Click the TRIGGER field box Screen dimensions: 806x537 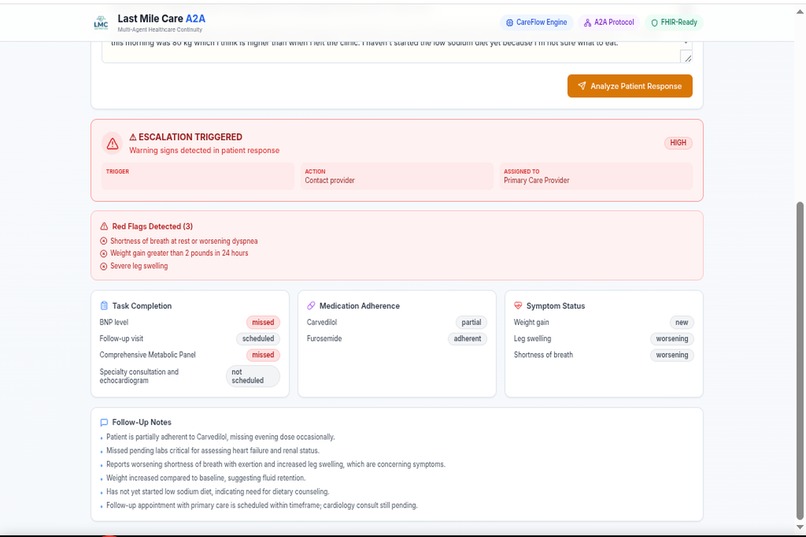point(198,176)
